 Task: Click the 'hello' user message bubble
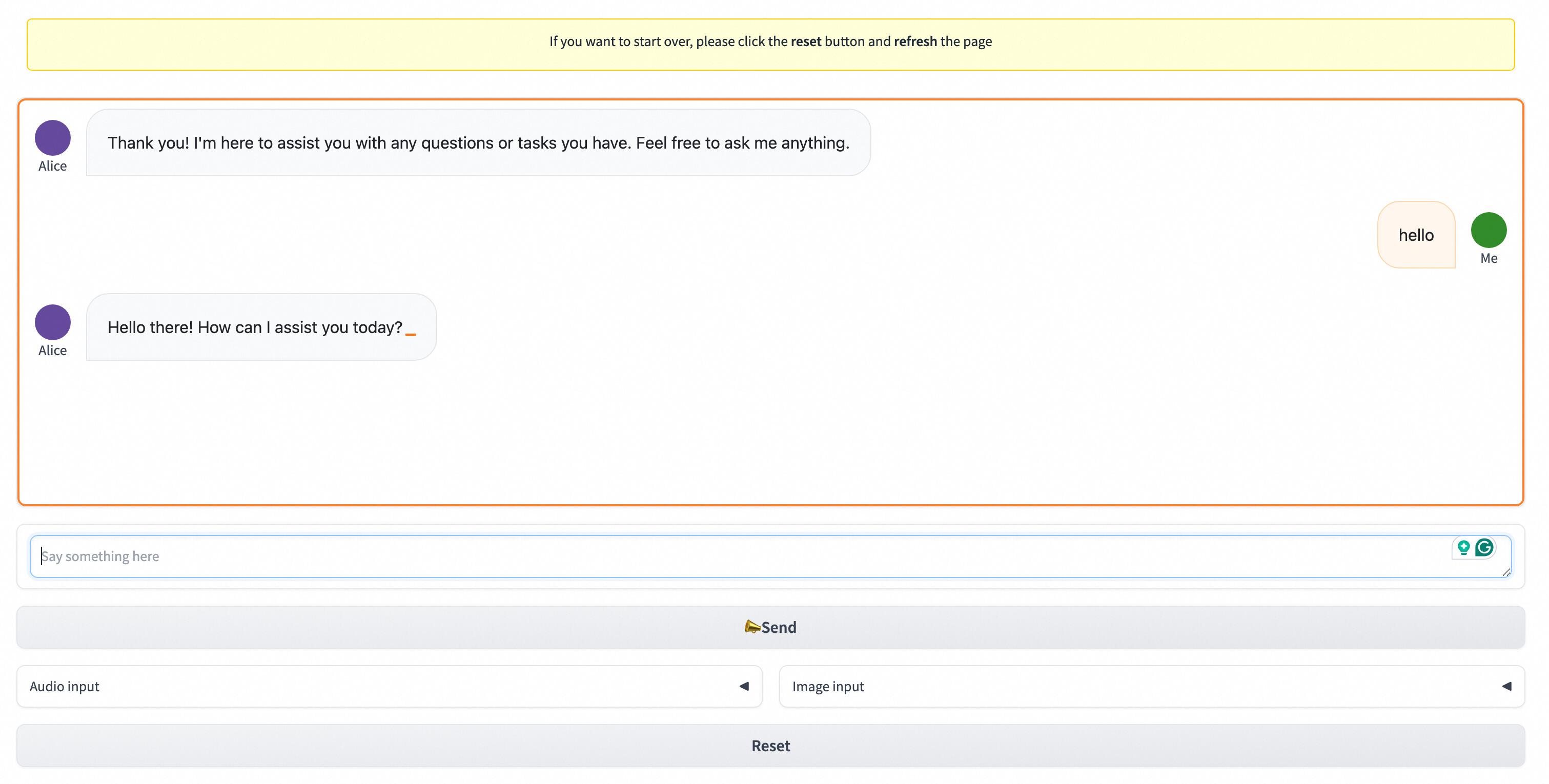pyautogui.click(x=1416, y=235)
